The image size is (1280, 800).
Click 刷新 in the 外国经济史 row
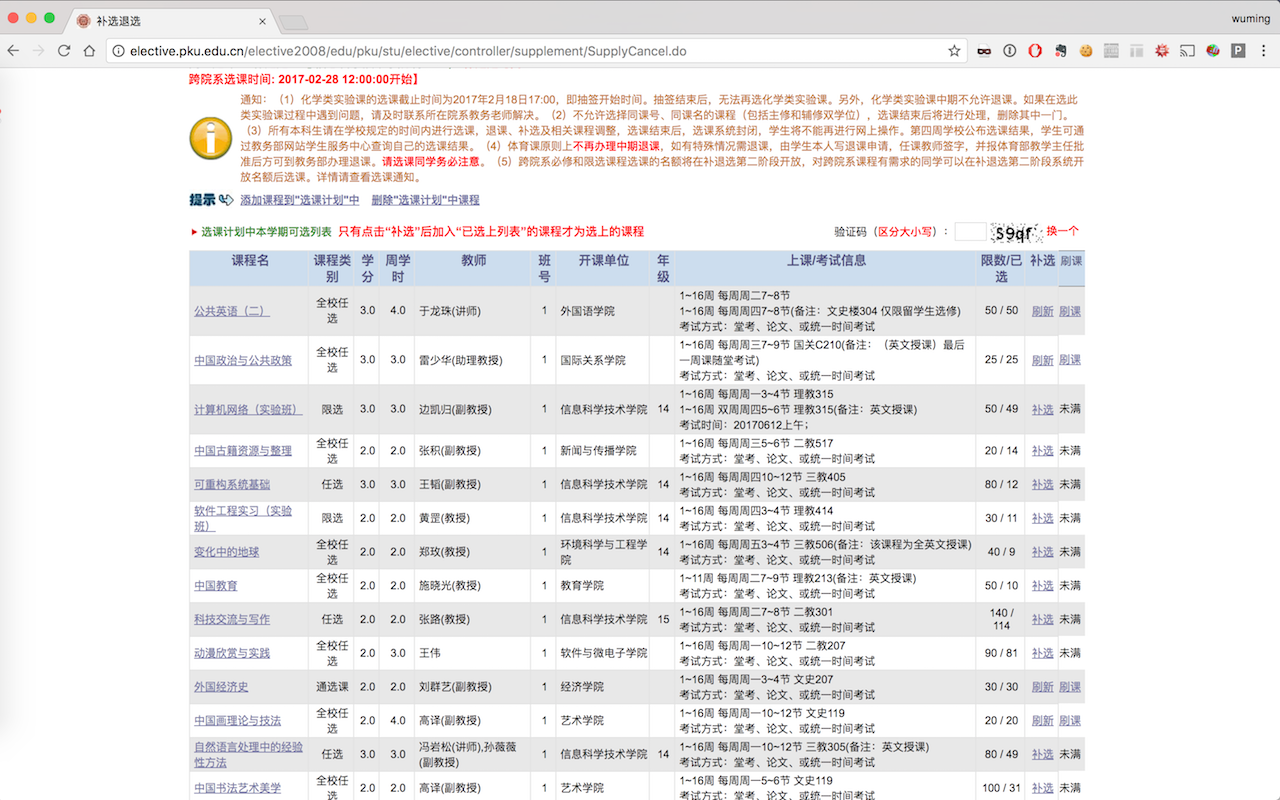tap(1042, 687)
